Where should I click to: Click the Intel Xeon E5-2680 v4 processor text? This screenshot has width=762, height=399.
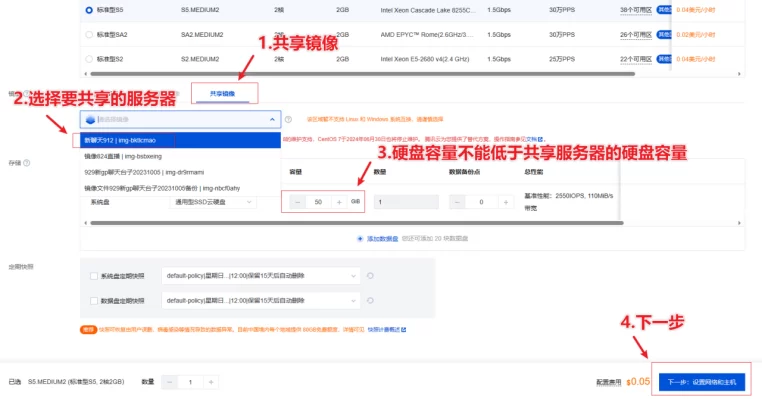tap(425, 59)
